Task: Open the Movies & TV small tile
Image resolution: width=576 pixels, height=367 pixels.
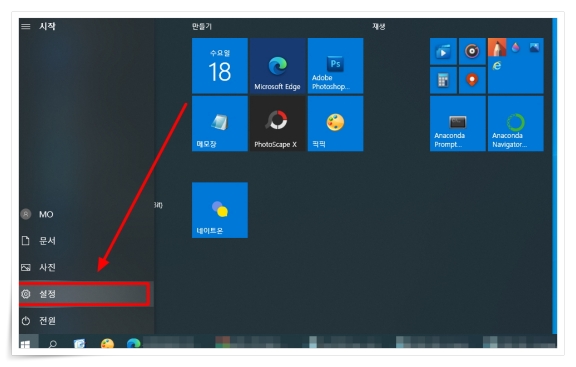Action: point(443,51)
